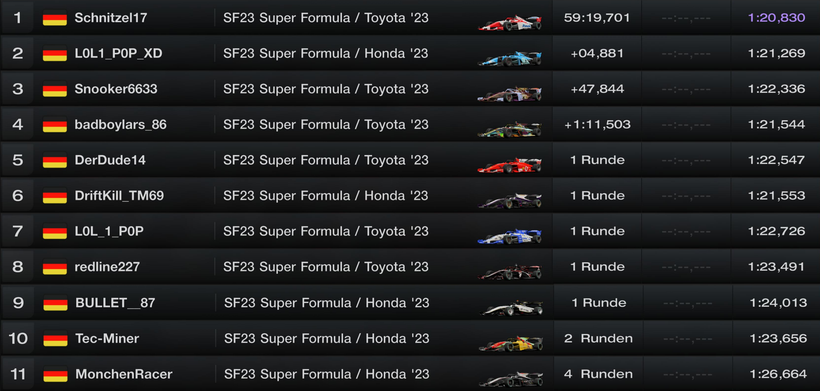Click the blue-white car icon of L0L_1_P0P
Screen dimensions: 820x391
click(x=510, y=236)
